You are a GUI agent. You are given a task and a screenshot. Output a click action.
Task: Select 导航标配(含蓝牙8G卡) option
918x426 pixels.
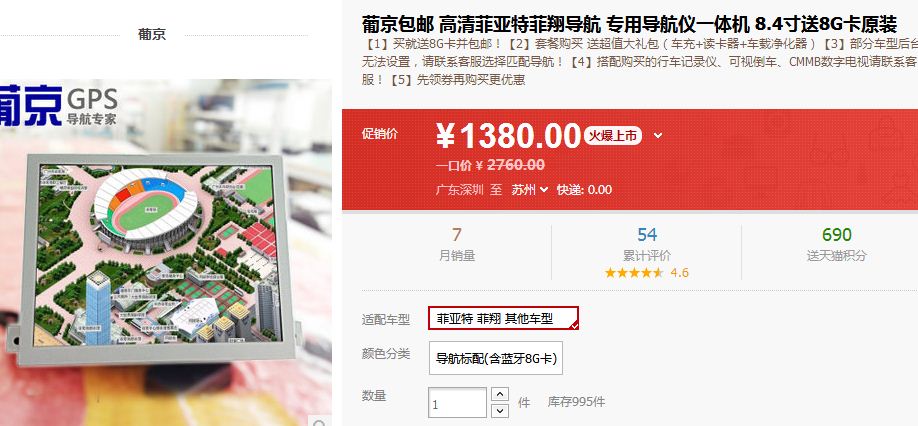pyautogui.click(x=496, y=358)
